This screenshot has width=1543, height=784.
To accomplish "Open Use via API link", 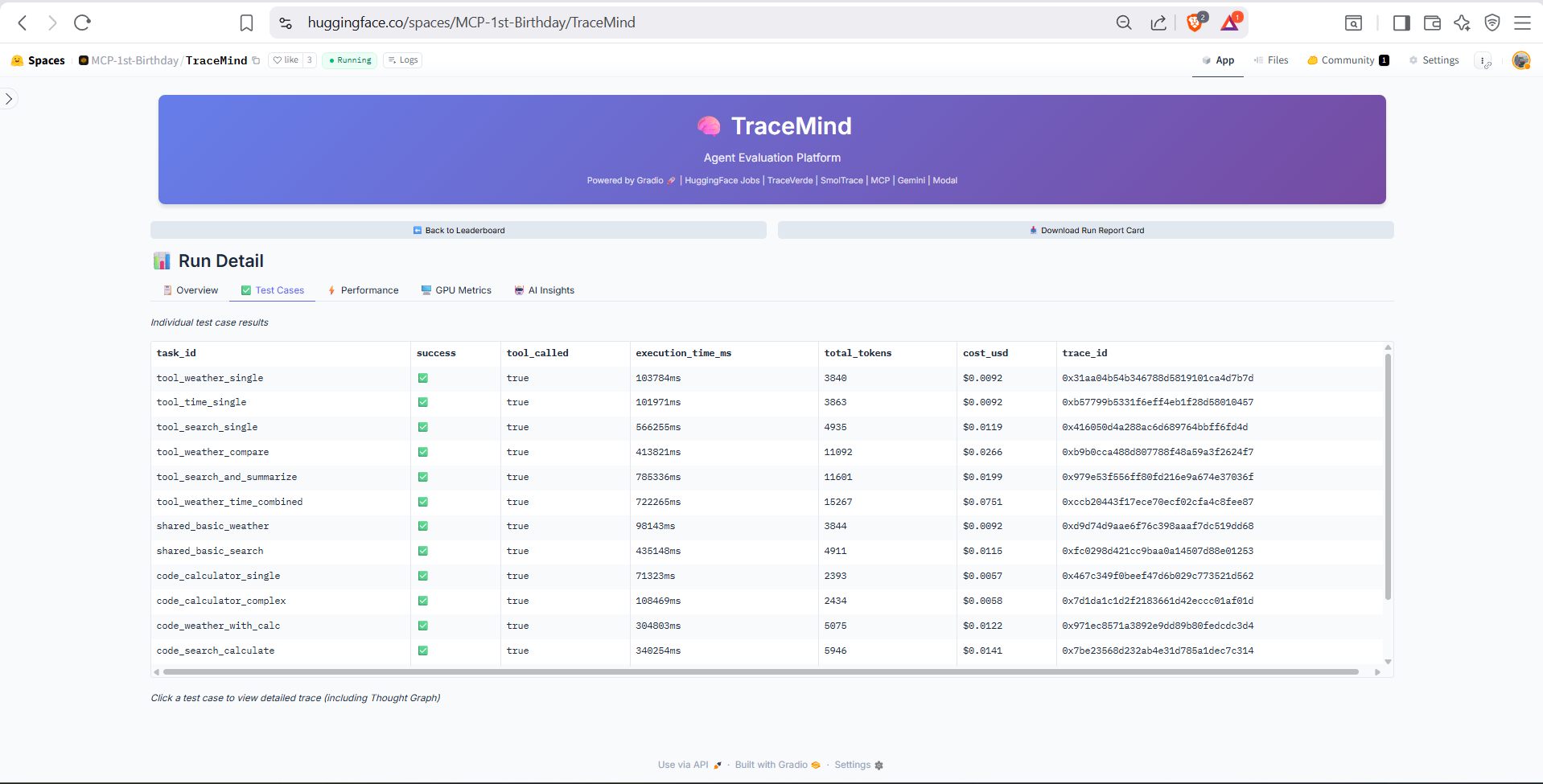I will [689, 765].
